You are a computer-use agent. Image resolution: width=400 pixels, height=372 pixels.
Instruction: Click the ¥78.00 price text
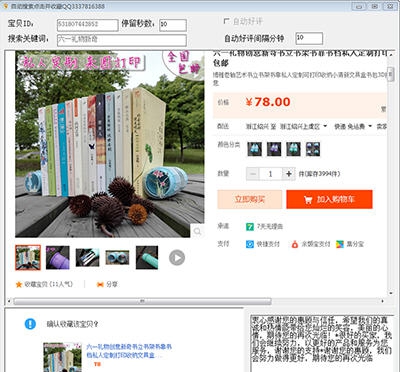point(268,102)
